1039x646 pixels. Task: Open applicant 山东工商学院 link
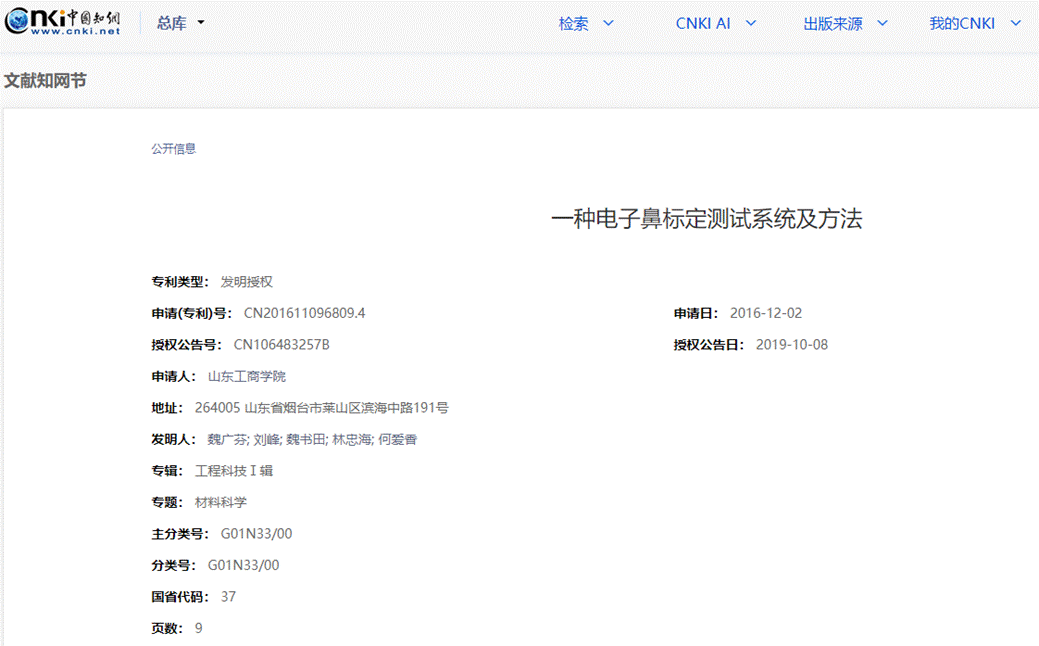[x=247, y=376]
